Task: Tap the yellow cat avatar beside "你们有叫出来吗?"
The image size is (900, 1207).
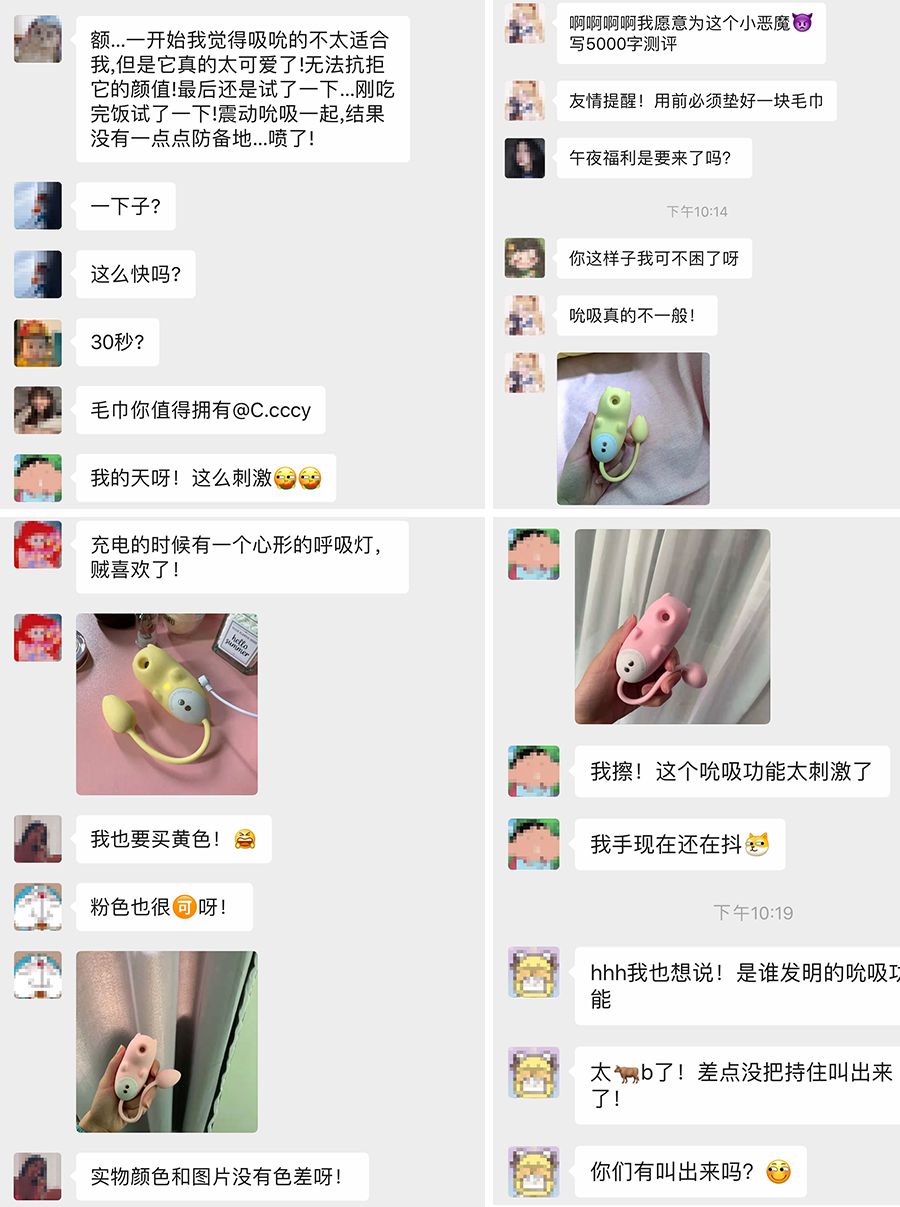Action: 533,1171
